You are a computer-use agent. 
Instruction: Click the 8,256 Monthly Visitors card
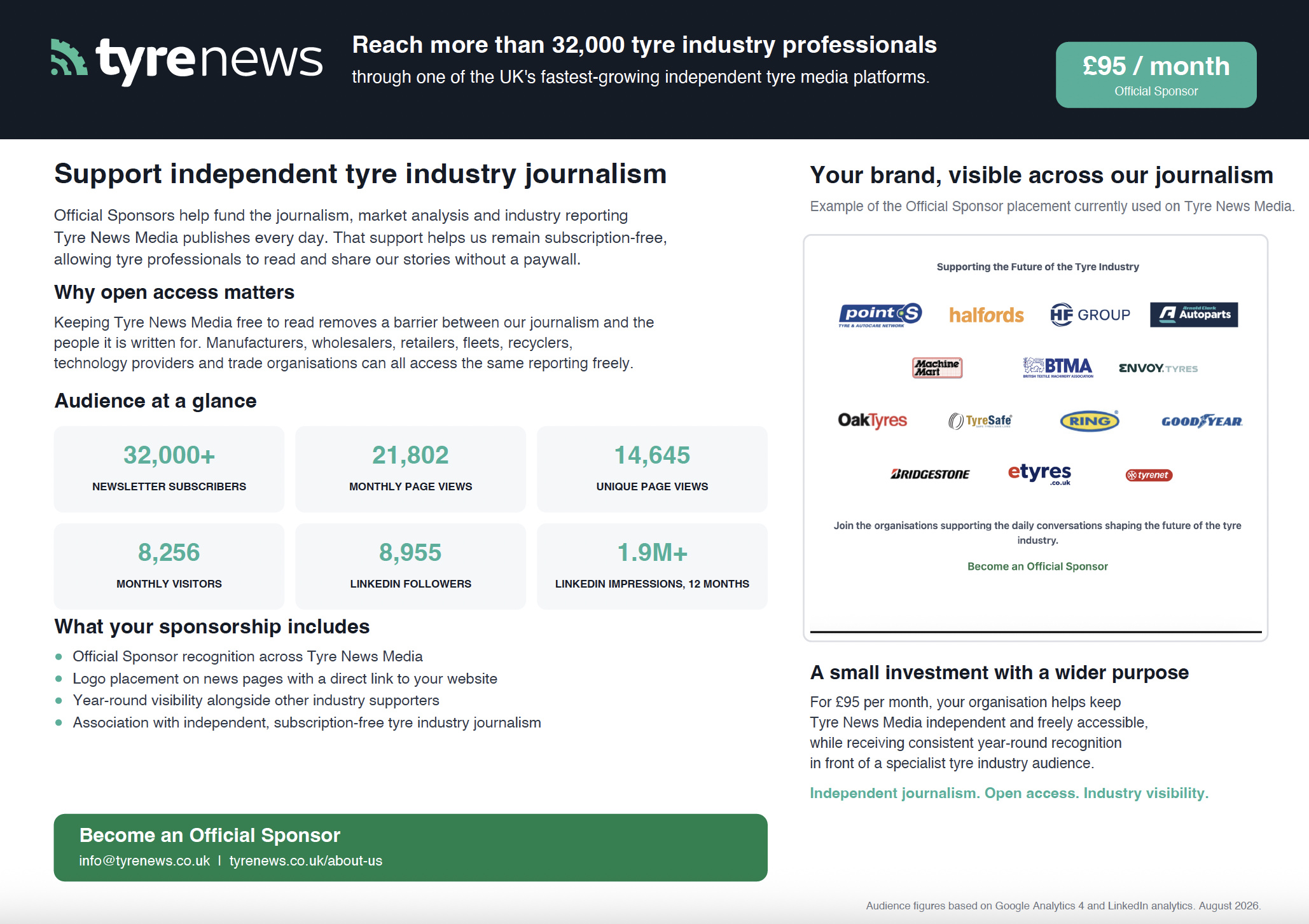(169, 567)
